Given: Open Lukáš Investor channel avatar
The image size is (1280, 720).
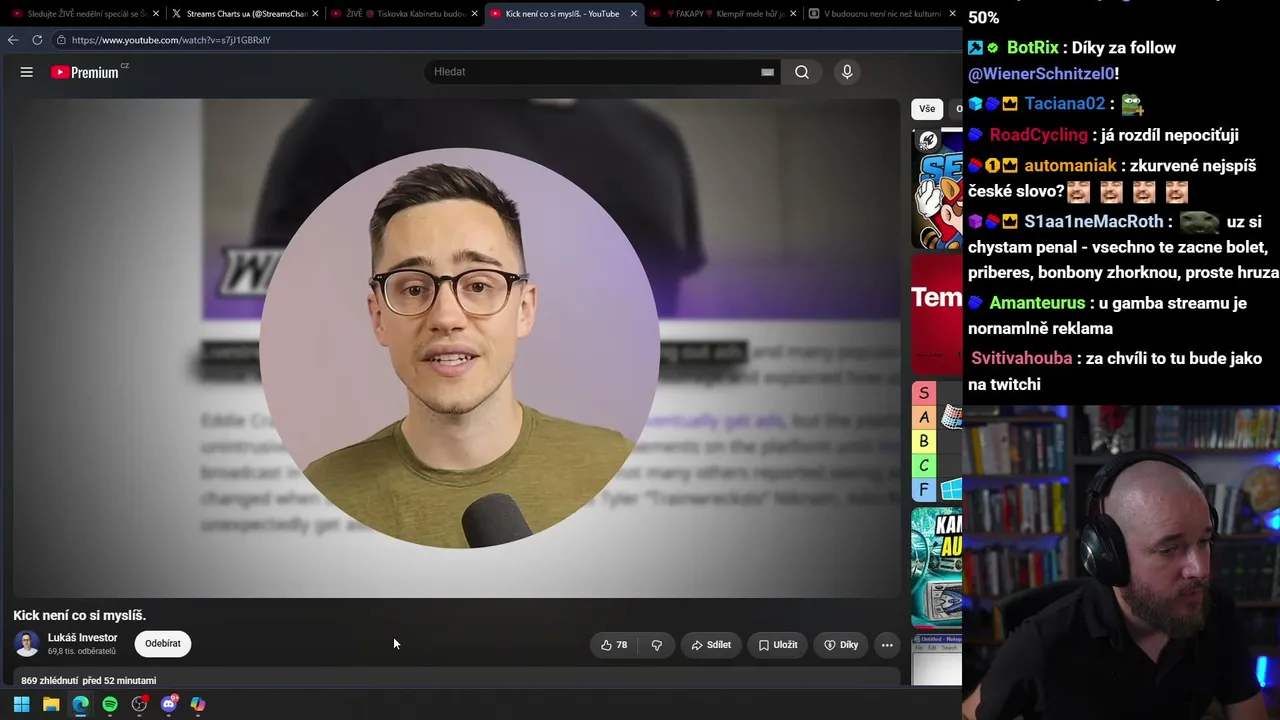Looking at the screenshot, I should click(x=27, y=644).
